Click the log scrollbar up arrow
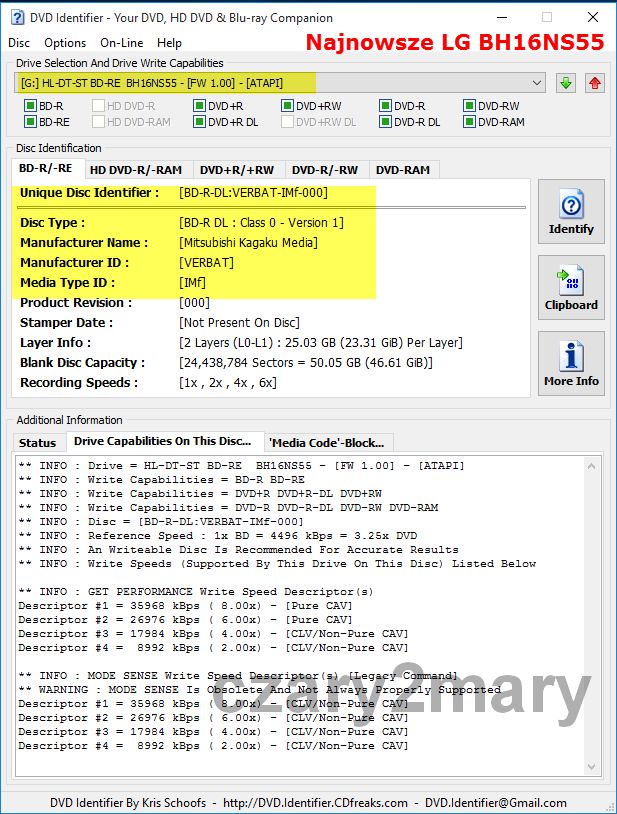Screen dimensions: 617x814 (x=591, y=466)
